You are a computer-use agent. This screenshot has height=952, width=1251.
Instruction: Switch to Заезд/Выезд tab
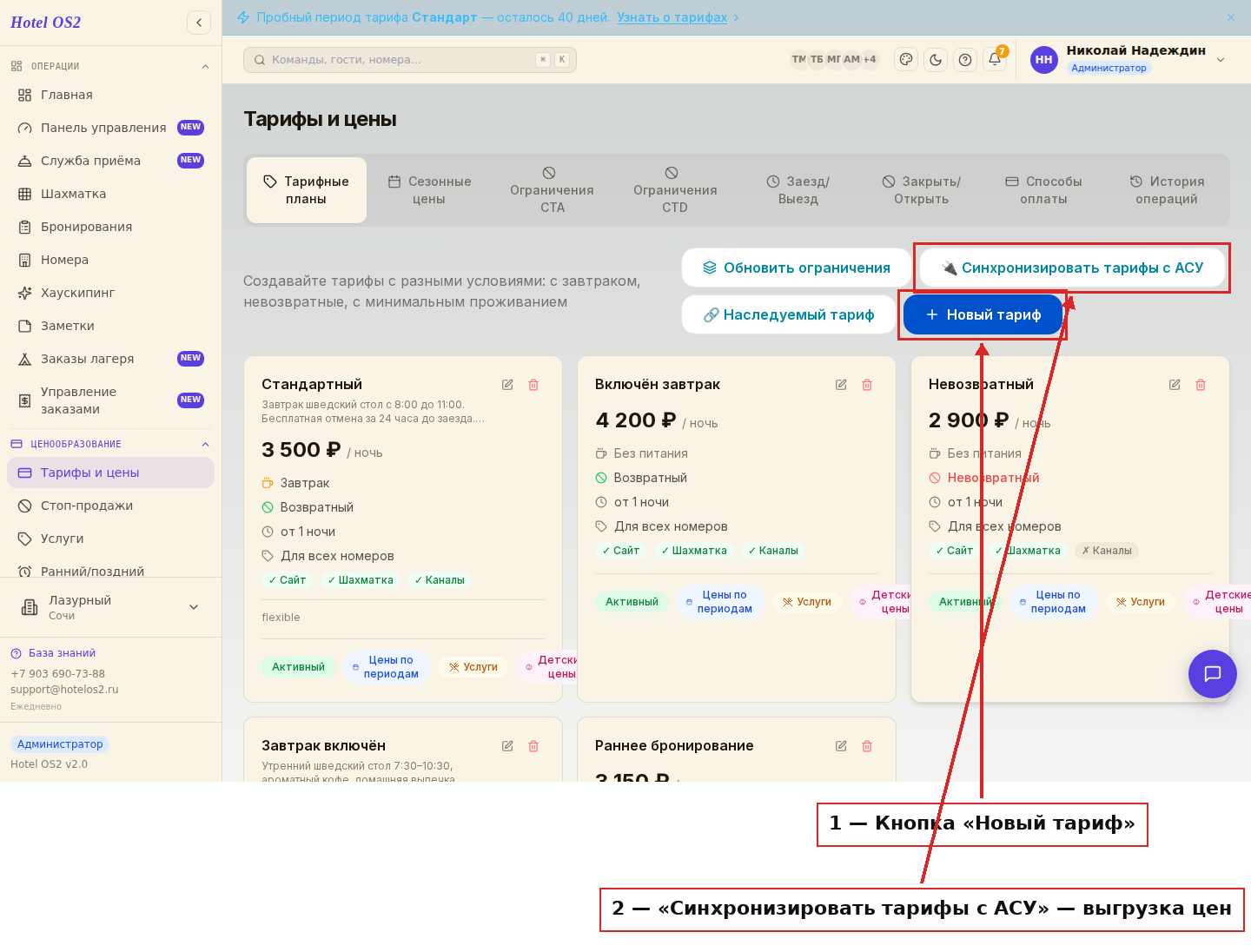(x=798, y=190)
